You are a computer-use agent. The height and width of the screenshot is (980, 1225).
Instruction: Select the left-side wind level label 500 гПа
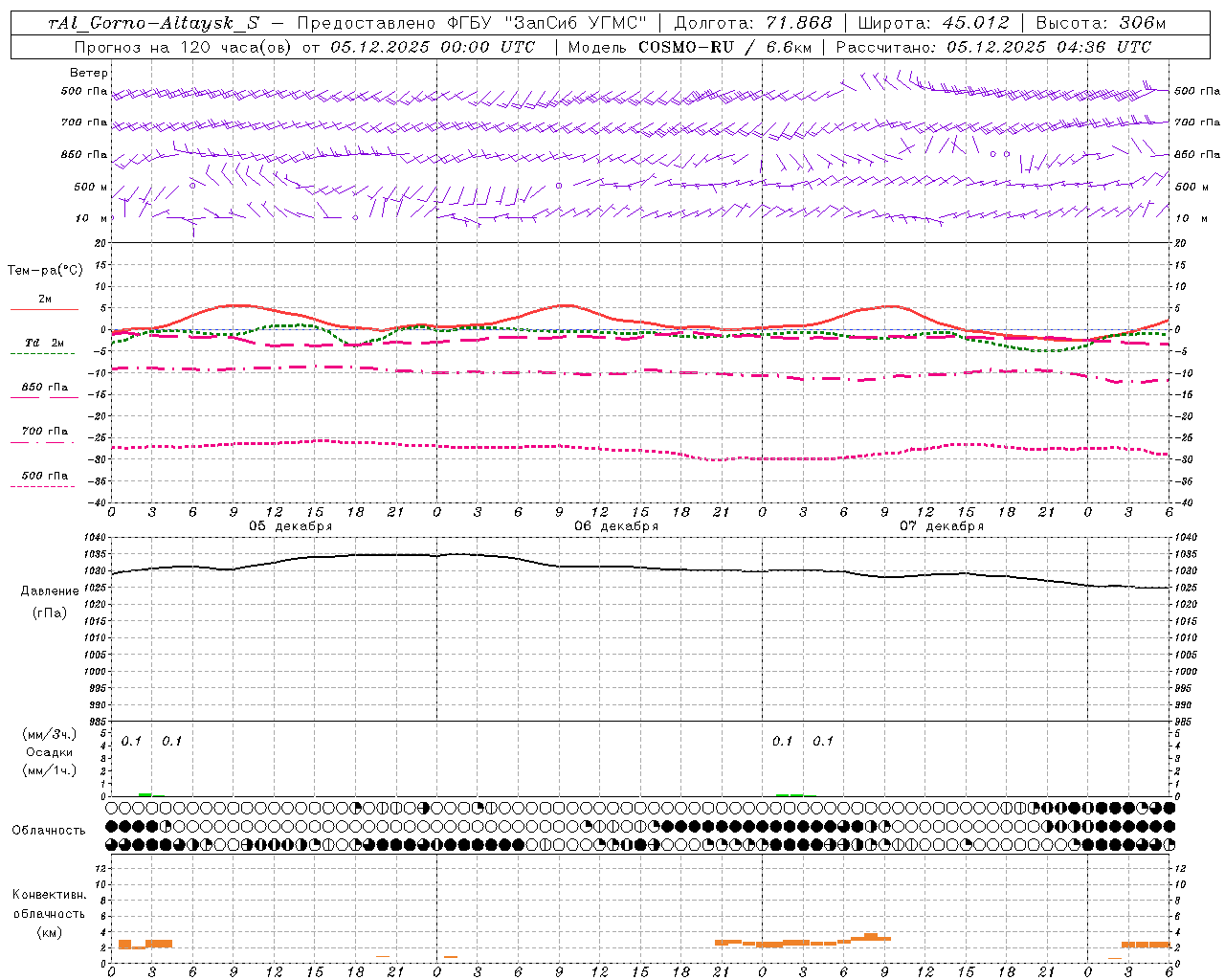pyautogui.click(x=84, y=92)
